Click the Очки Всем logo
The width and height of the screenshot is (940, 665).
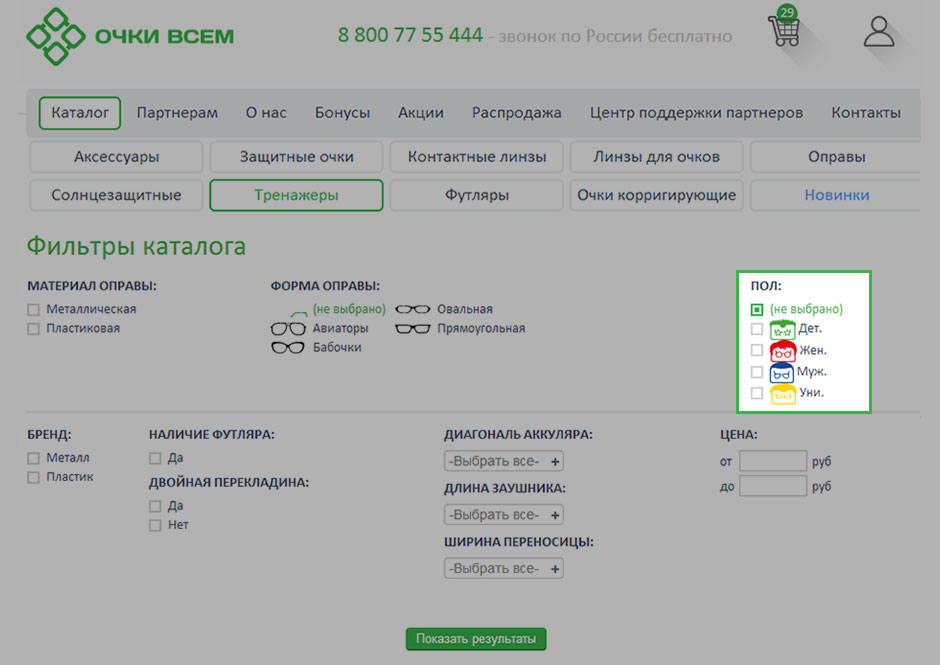130,36
